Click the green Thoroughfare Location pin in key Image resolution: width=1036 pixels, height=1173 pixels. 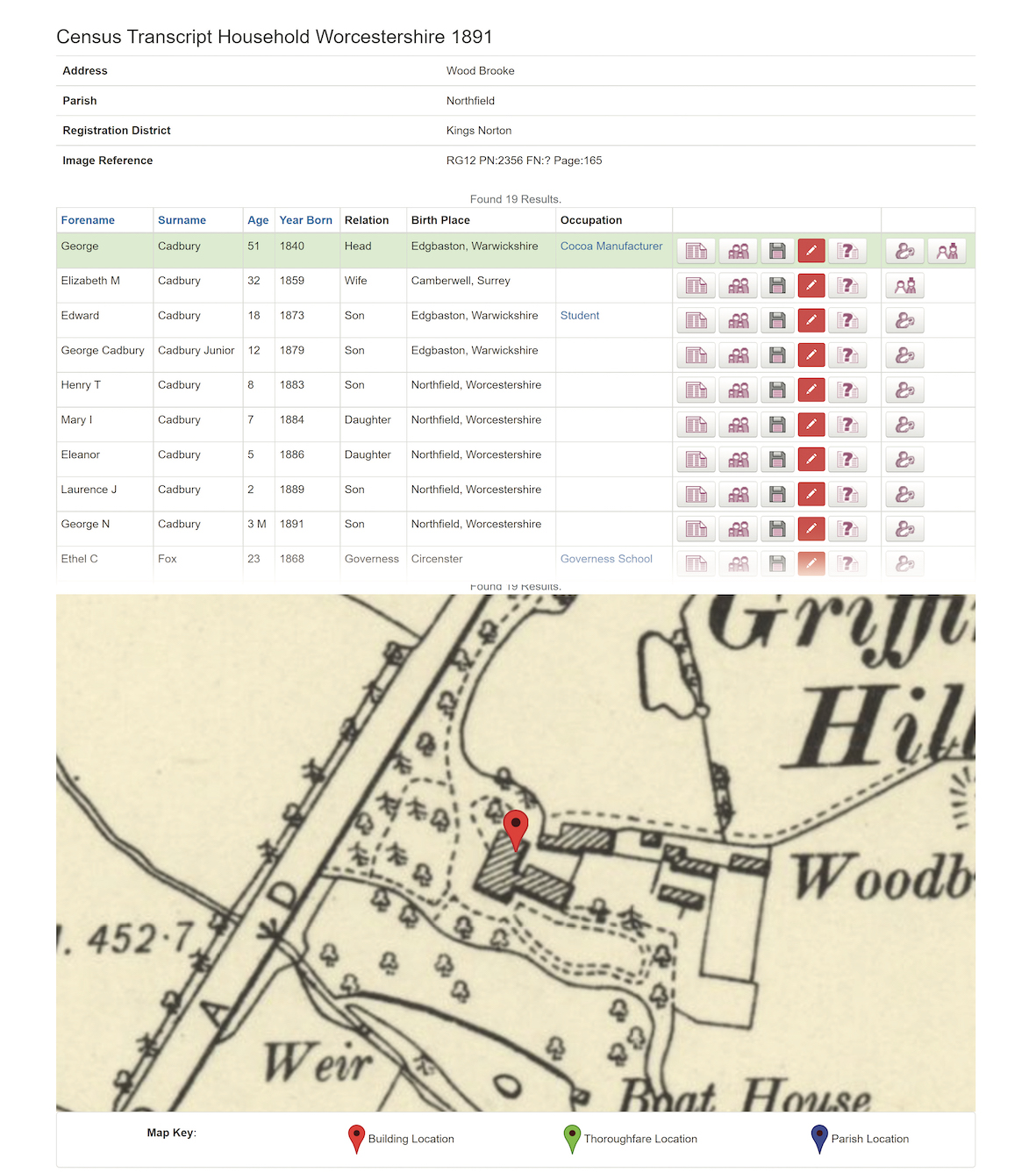(572, 1138)
